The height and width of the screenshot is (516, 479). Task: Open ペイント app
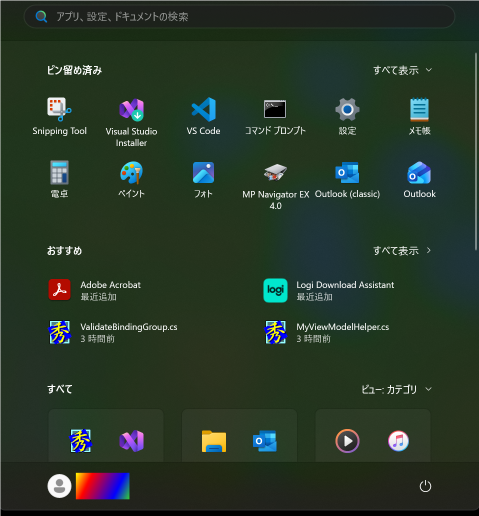tap(131, 179)
